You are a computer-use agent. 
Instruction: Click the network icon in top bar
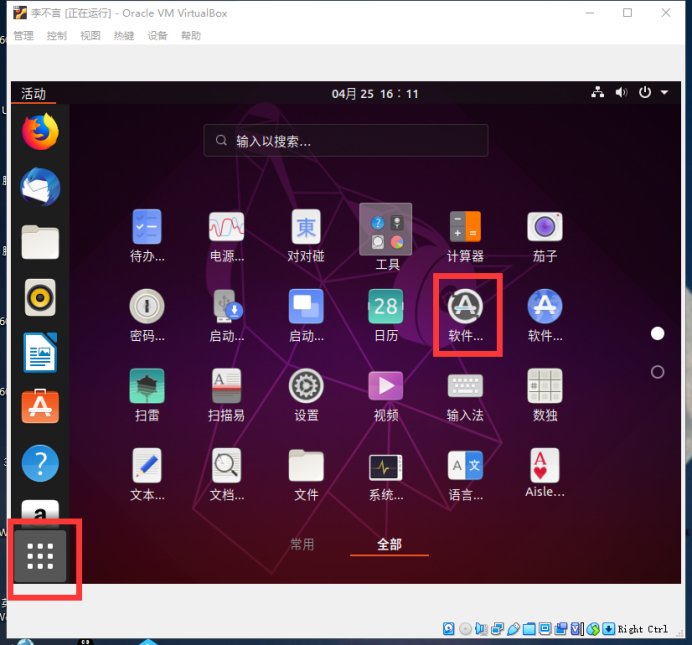tap(598, 92)
